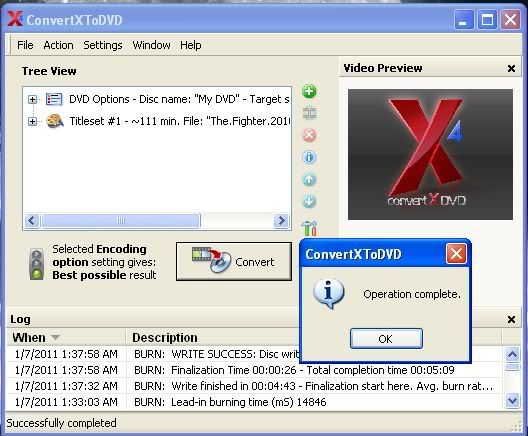The image size is (528, 436).
Task: Close the Operation complete dialog
Action: (x=456, y=254)
